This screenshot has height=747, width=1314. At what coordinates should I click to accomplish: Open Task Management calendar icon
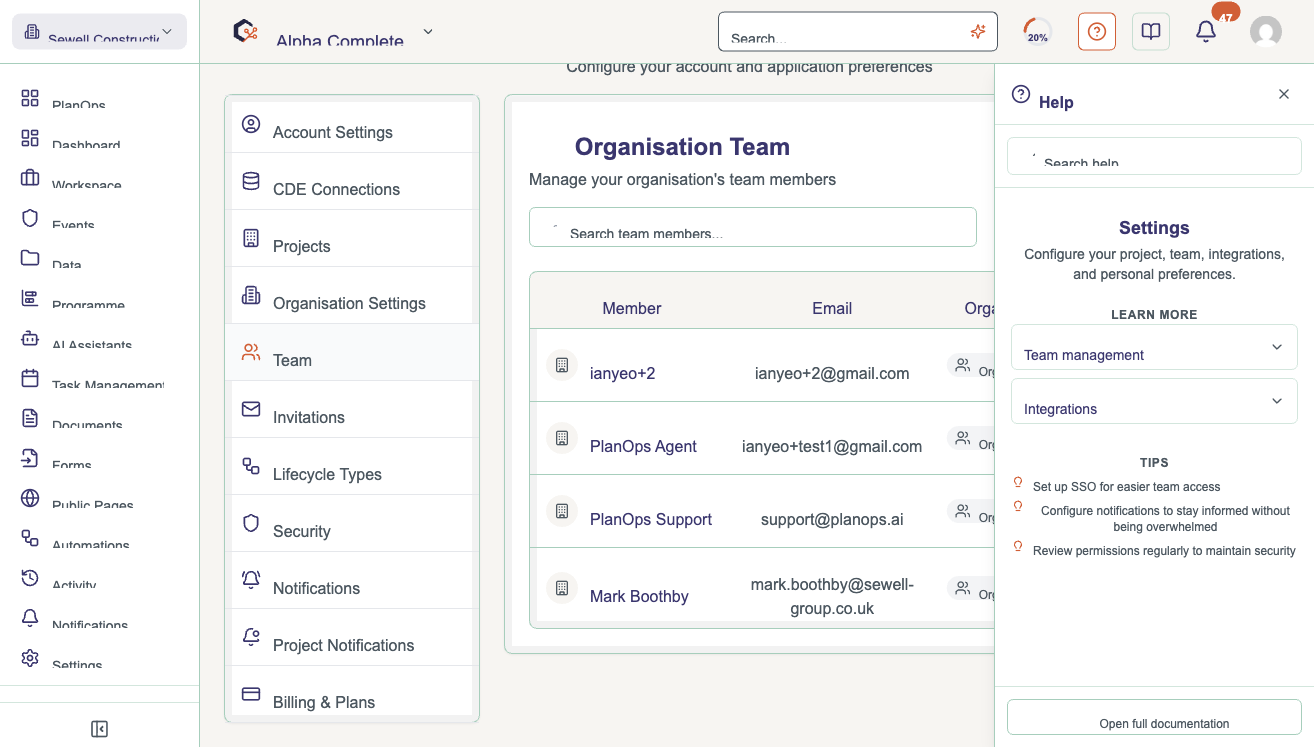click(30, 378)
